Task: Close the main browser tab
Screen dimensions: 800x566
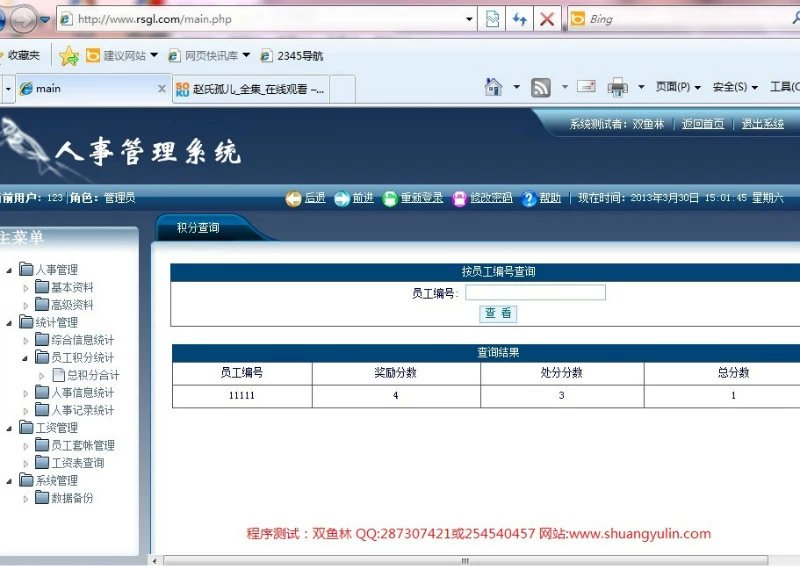Action: coord(162,89)
